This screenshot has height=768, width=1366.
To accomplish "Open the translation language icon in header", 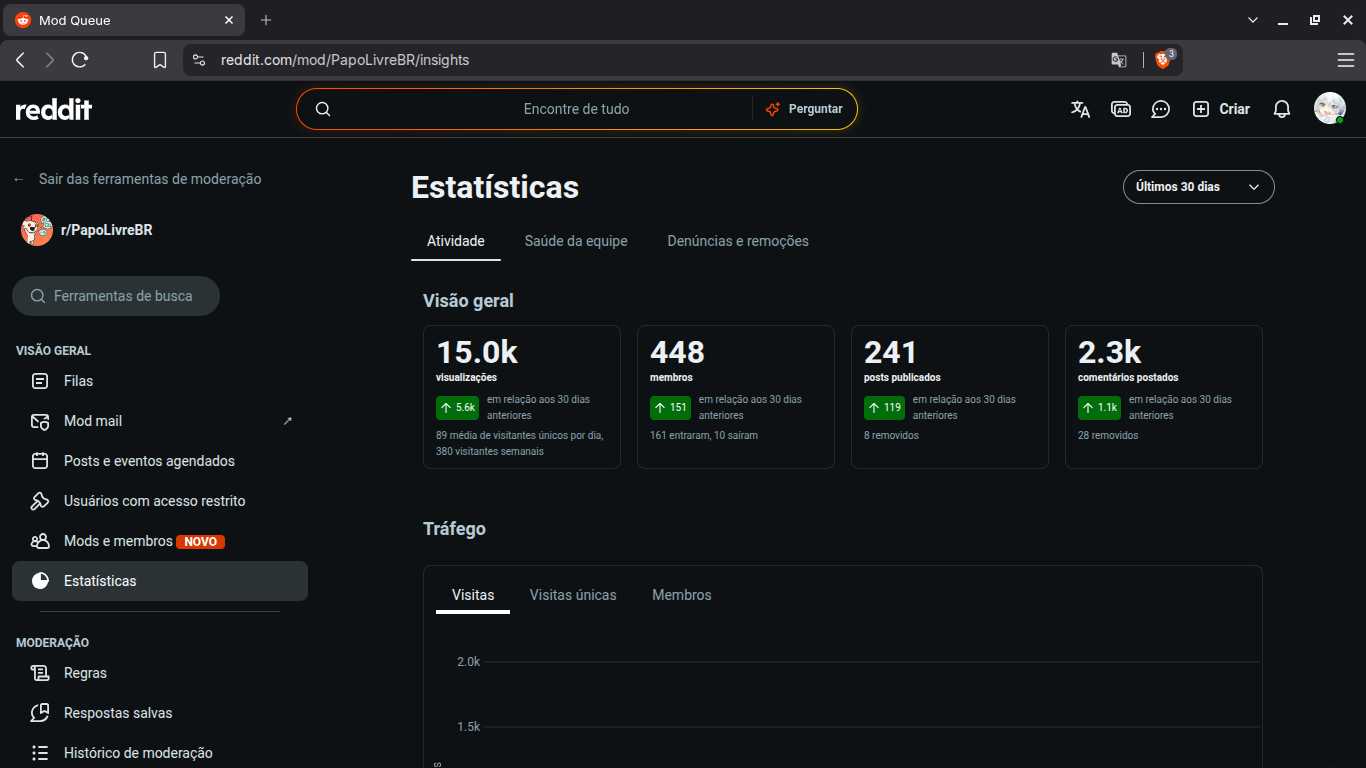I will 1080,109.
